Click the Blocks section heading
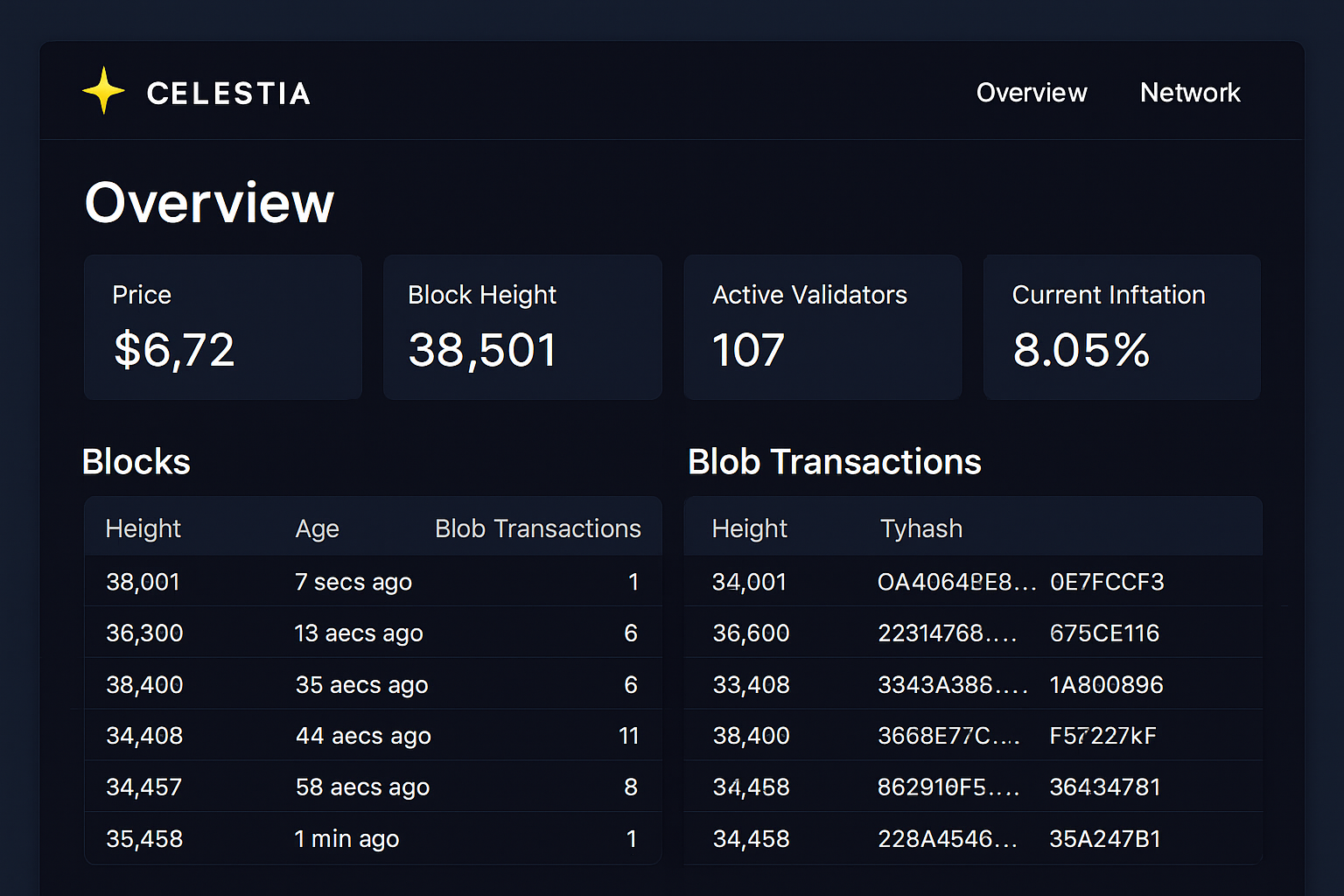This screenshot has width=1344, height=896. pyautogui.click(x=136, y=462)
